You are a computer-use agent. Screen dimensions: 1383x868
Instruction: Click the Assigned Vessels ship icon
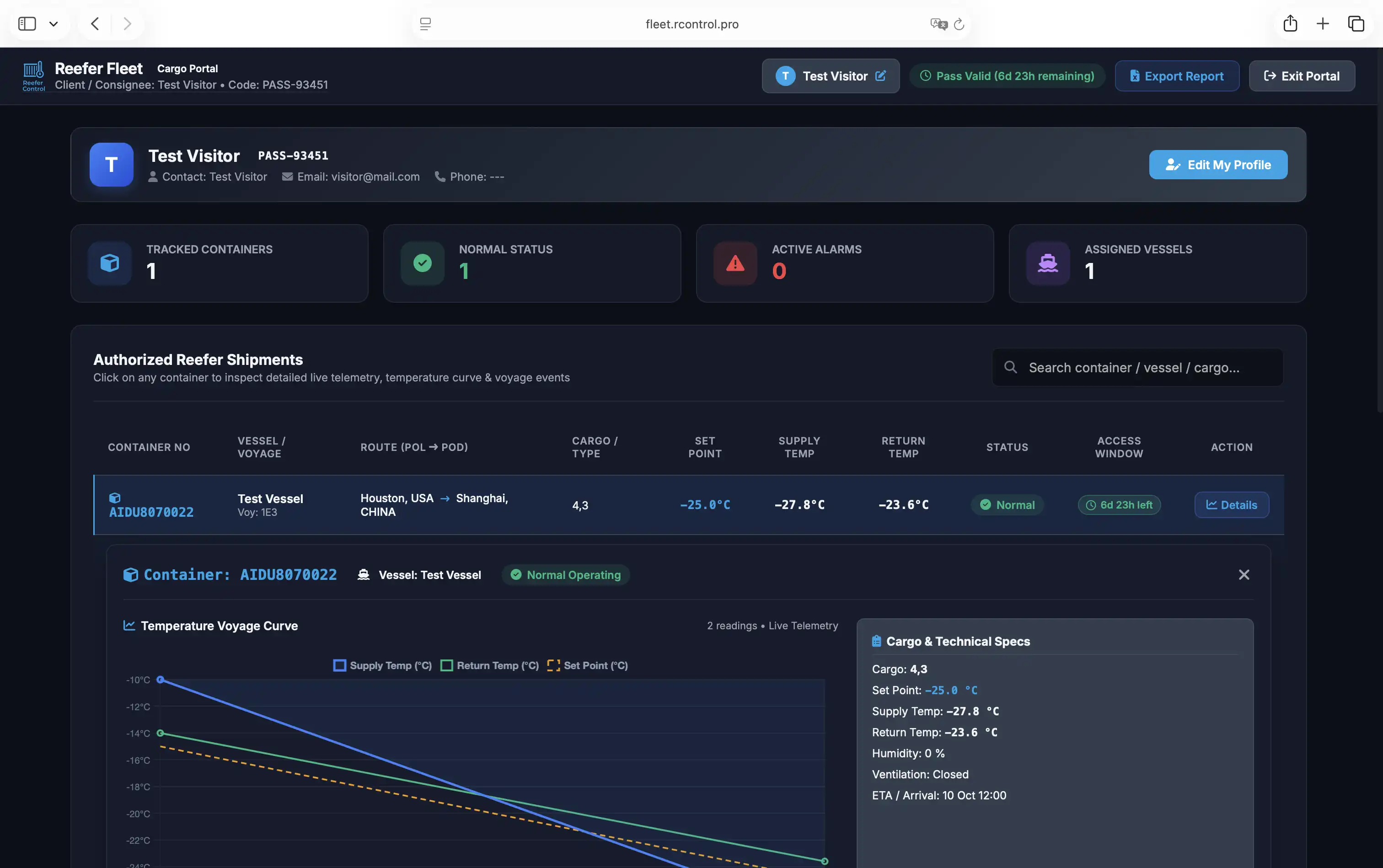1048,263
